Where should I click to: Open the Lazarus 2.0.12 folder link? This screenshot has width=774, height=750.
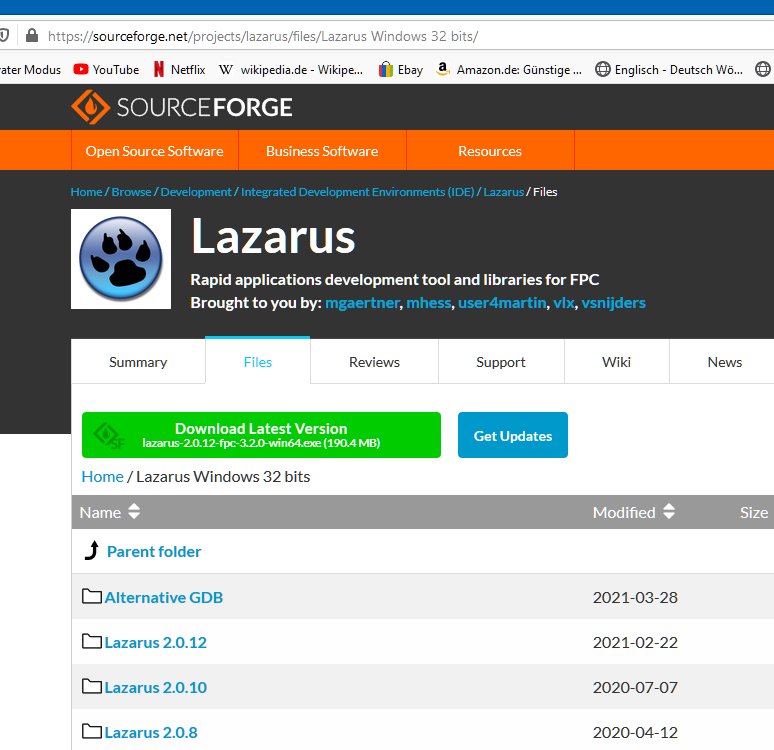tap(155, 642)
